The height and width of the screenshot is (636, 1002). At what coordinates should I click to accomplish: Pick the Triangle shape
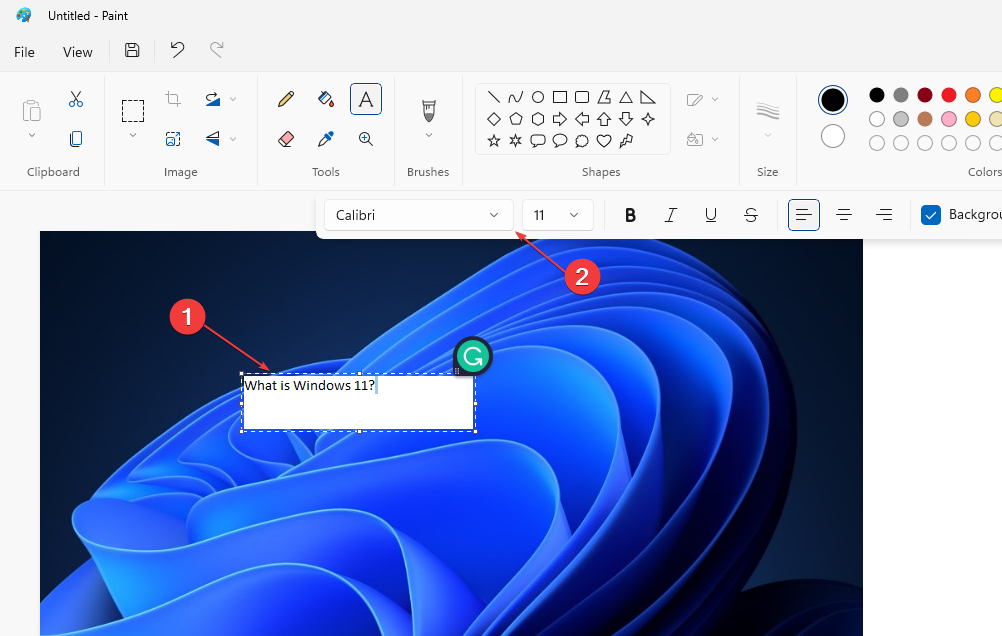626,97
